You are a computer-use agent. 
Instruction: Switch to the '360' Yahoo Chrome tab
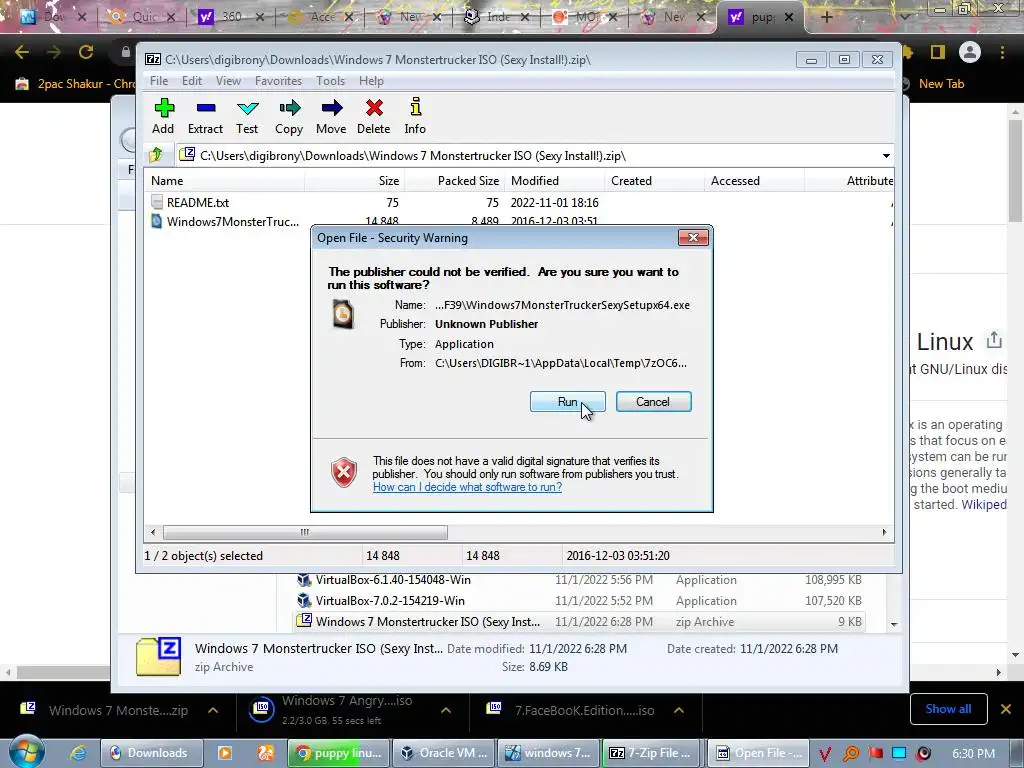click(x=232, y=17)
